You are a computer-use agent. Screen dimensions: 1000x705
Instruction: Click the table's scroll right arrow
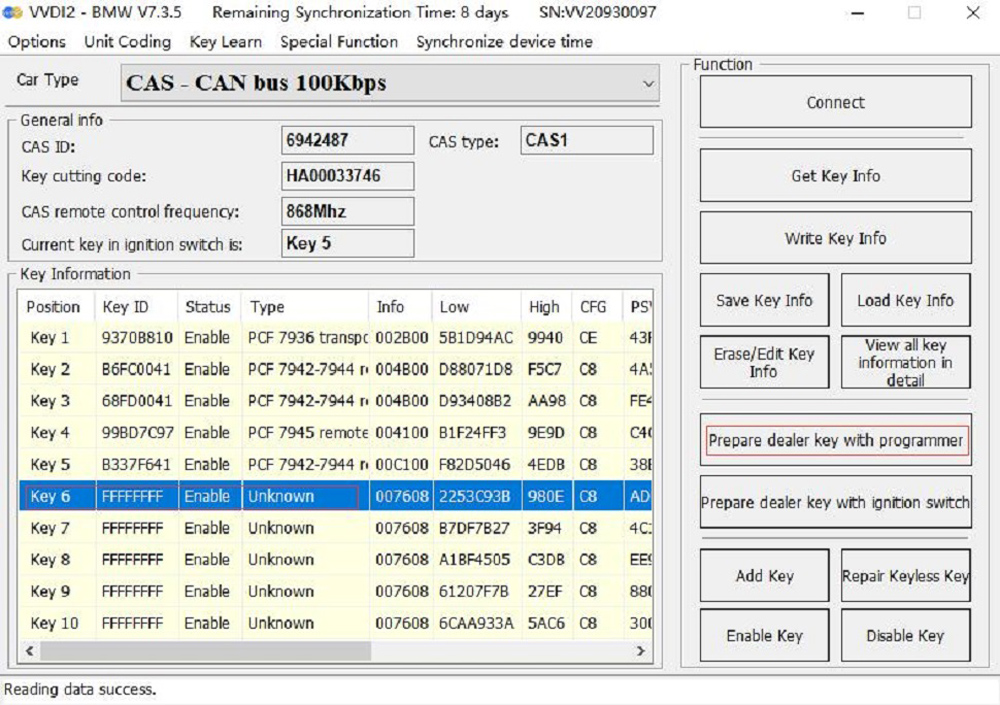click(x=641, y=651)
